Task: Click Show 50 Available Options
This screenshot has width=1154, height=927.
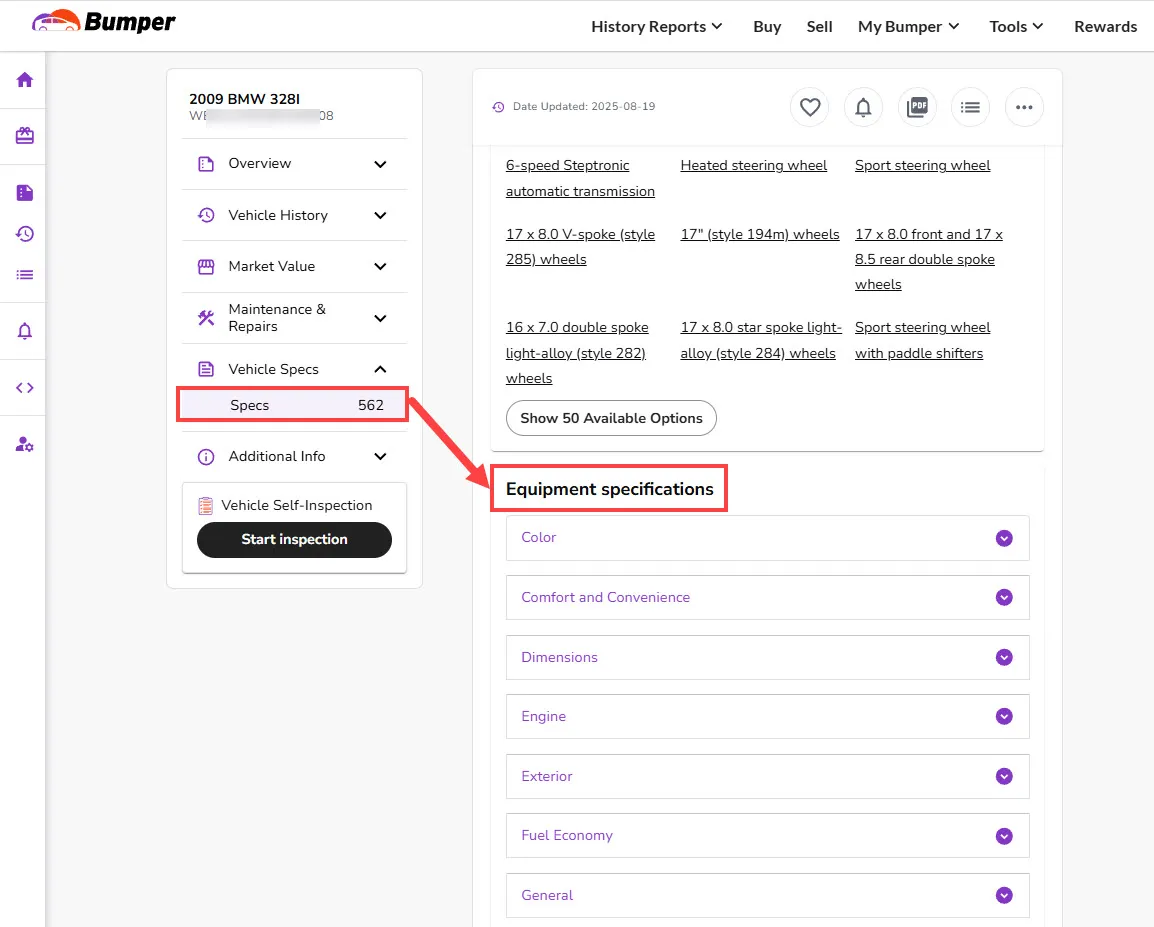Action: click(611, 418)
